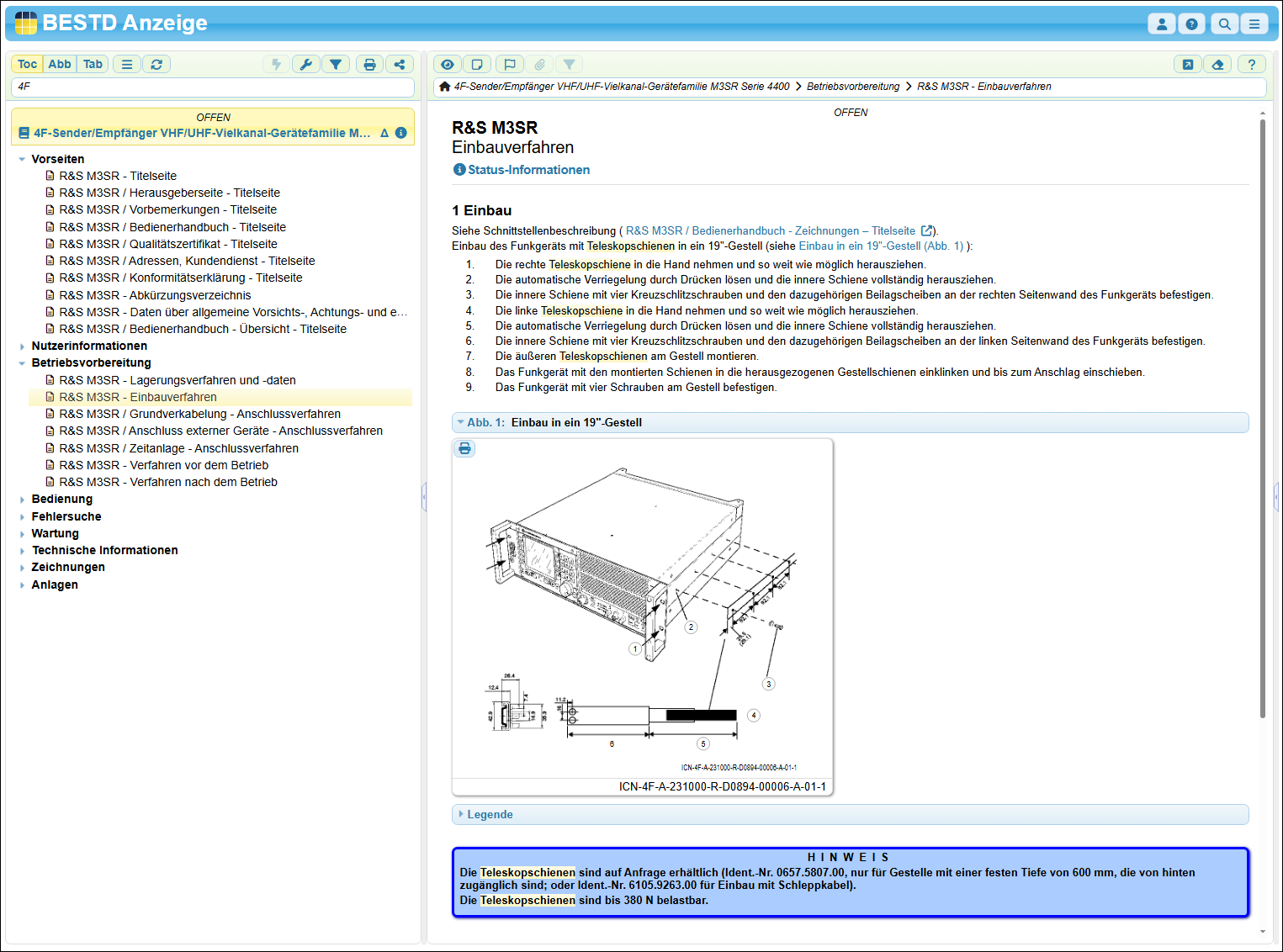Follow link Einbau in ein 19"-Gestell (Abb. 1)
The height and width of the screenshot is (952, 1283).
881,246
